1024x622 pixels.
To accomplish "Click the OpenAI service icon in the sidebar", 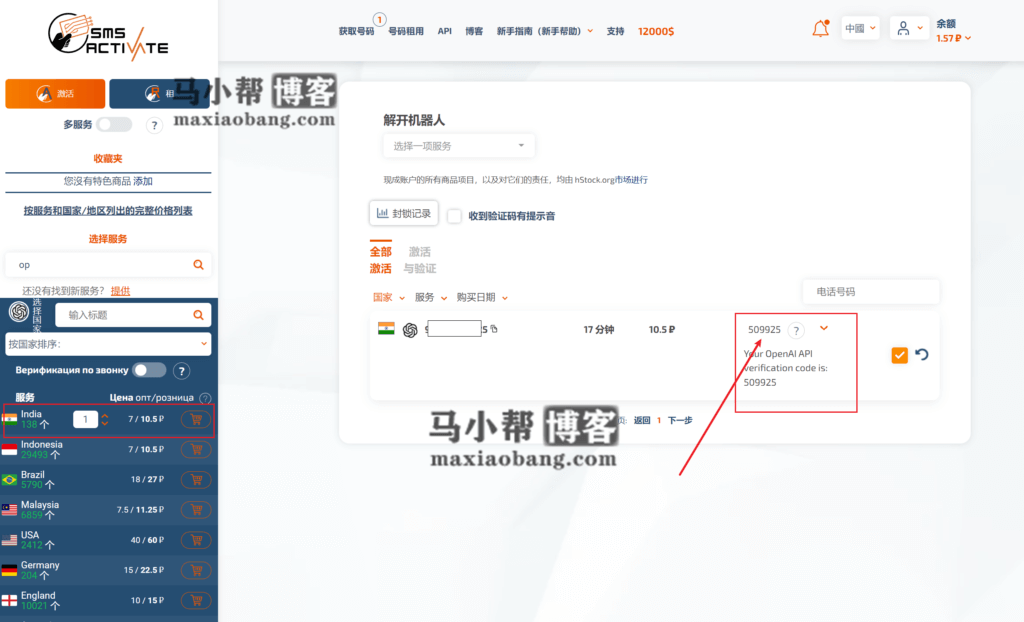I will (18, 314).
